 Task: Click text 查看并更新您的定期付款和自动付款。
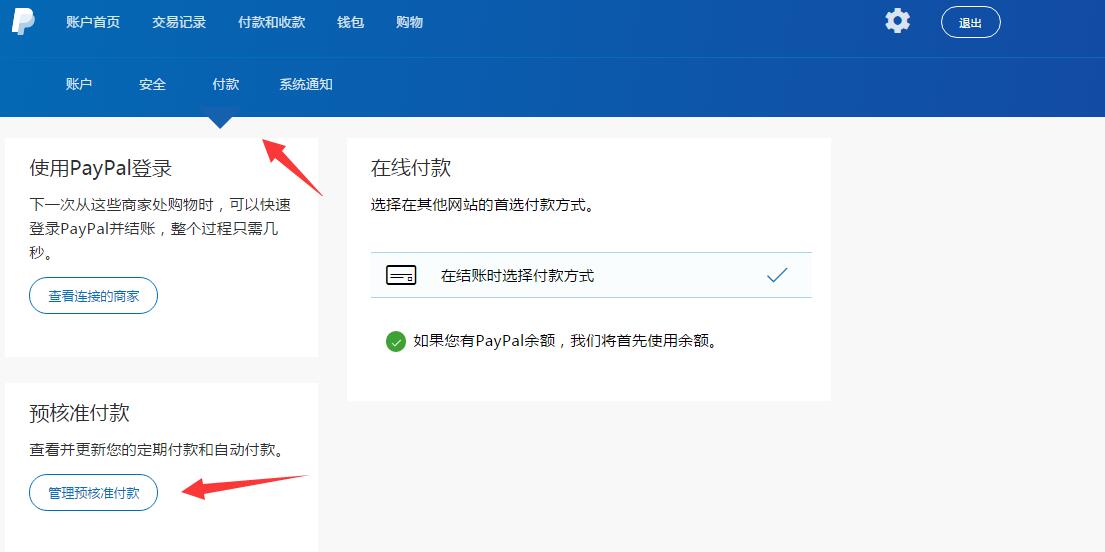159,450
